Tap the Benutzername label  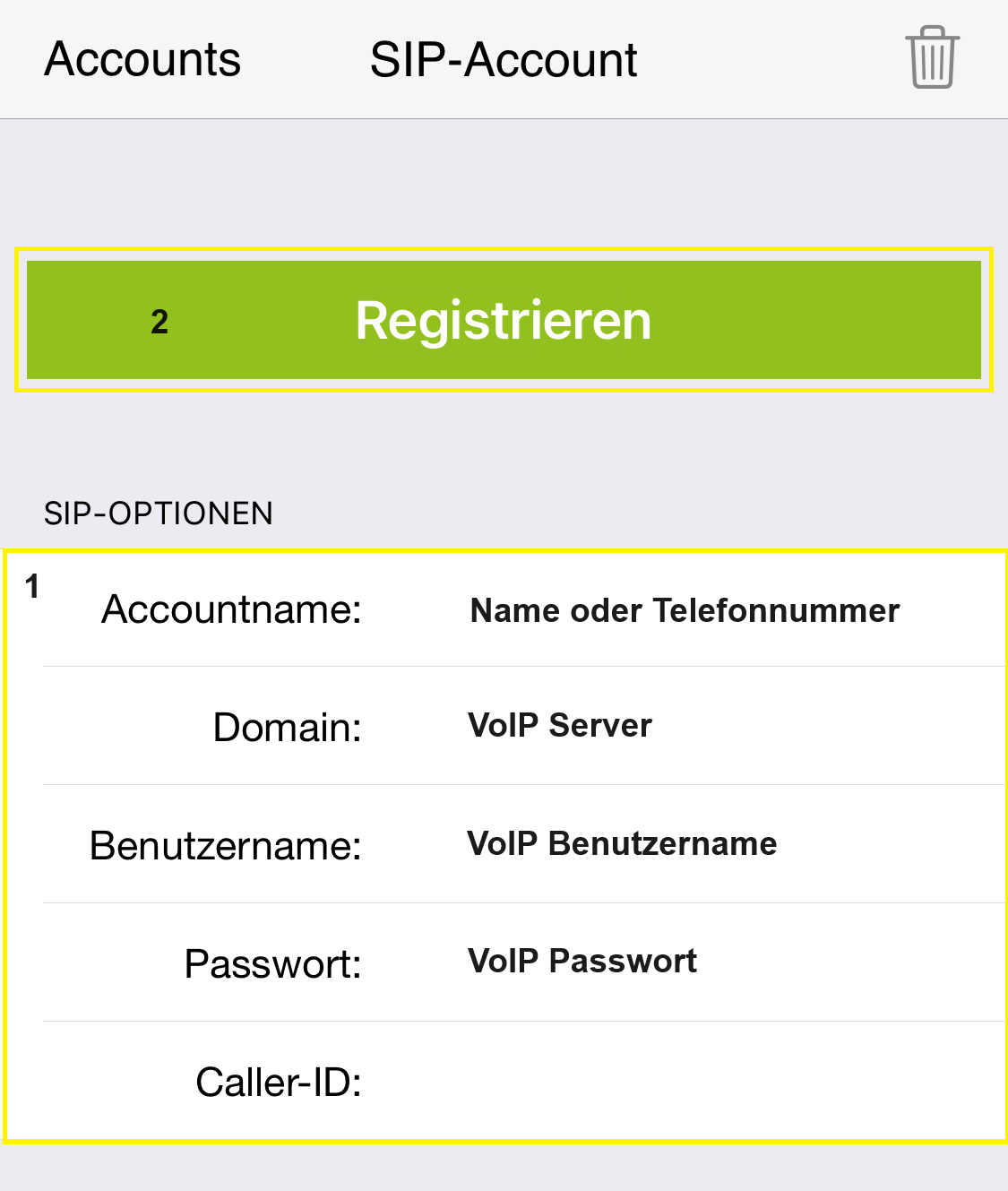(226, 846)
